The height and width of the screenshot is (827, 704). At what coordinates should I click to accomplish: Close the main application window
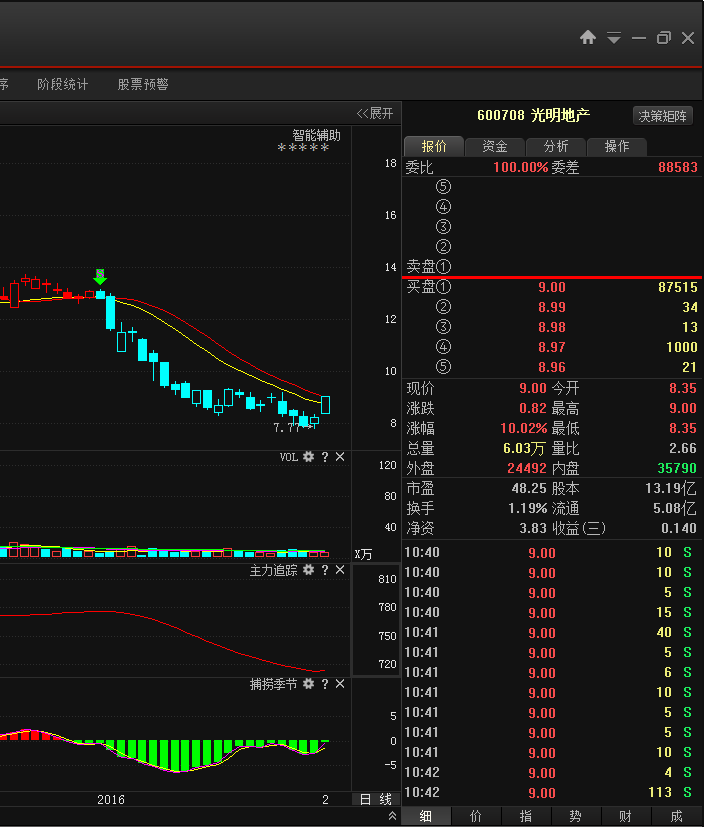(x=688, y=38)
